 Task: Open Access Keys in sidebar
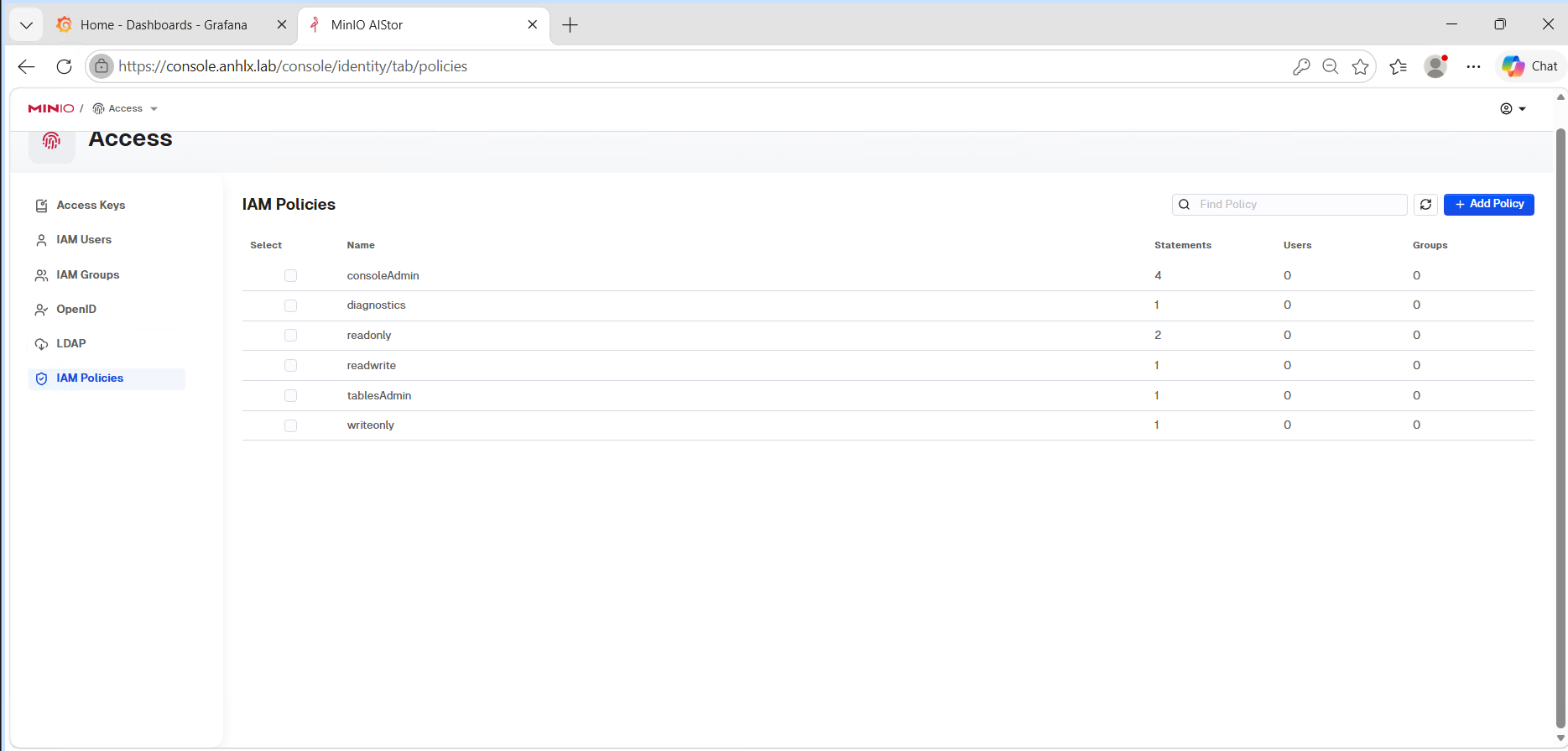[x=91, y=206]
